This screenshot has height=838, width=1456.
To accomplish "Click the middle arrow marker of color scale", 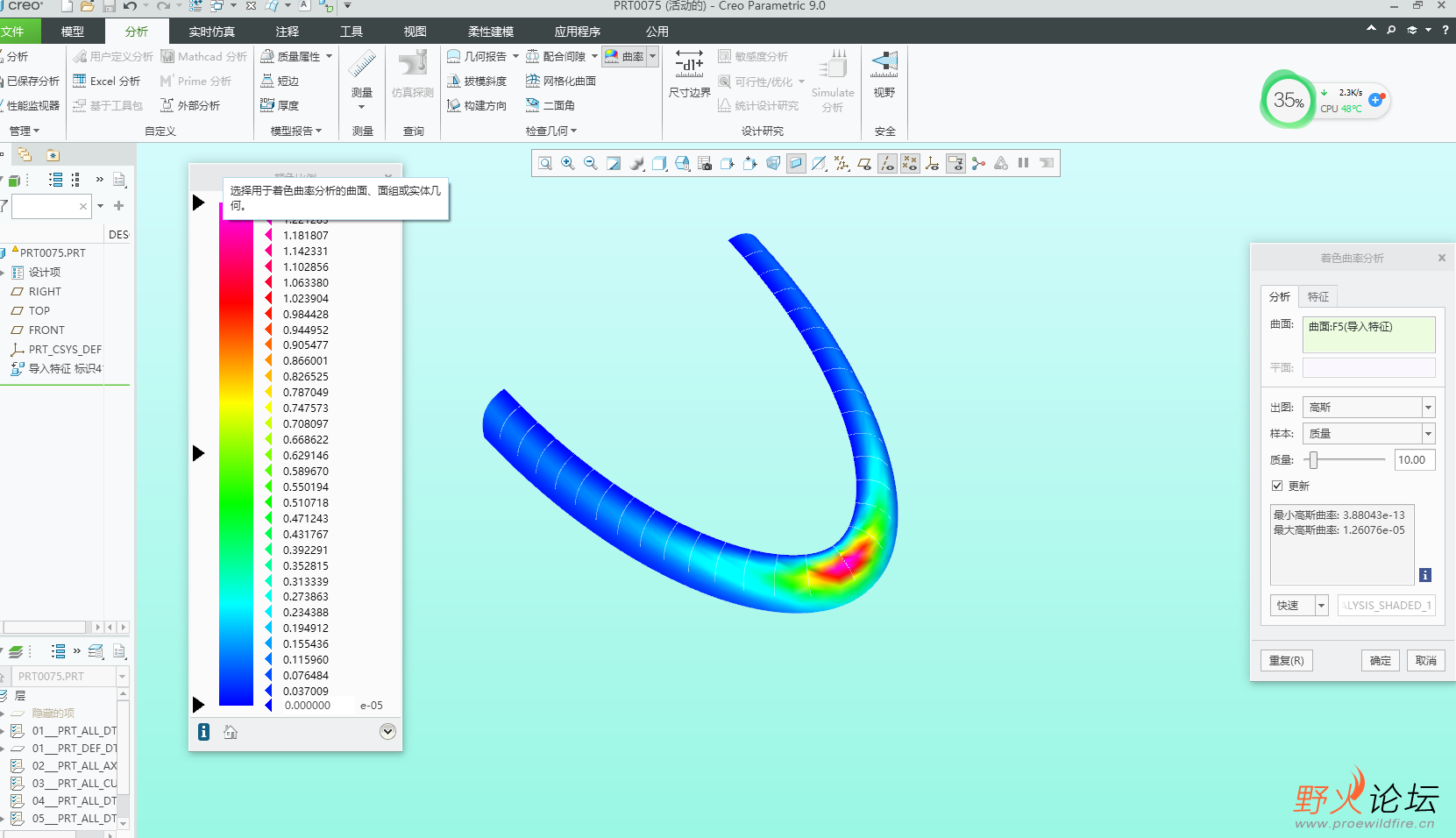I will (x=198, y=453).
